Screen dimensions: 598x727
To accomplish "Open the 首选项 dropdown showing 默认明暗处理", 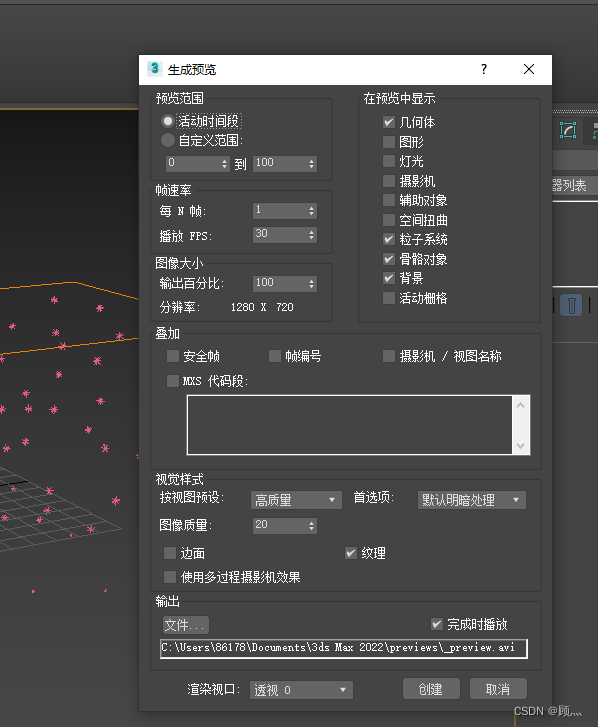I will point(472,500).
